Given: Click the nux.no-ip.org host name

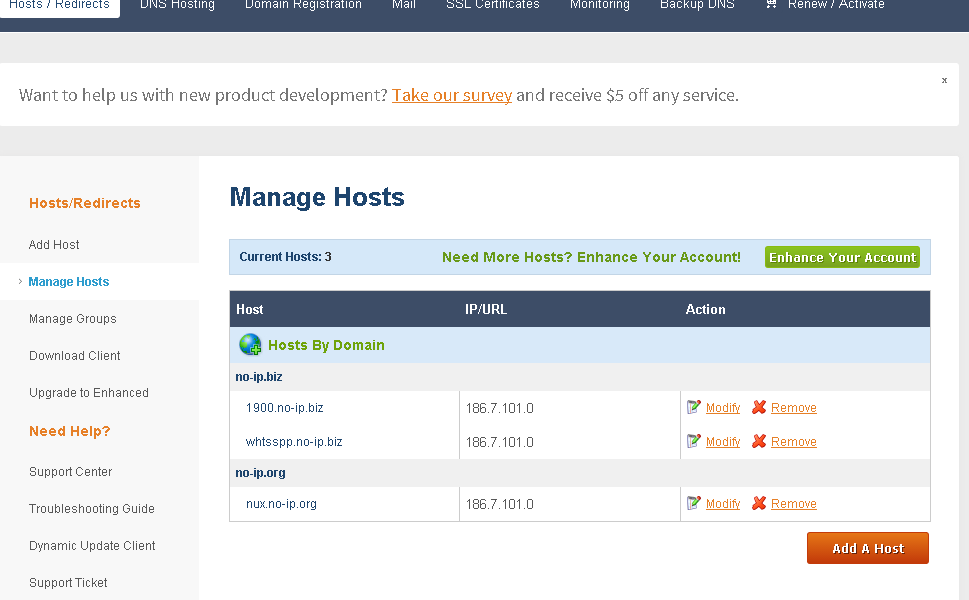Looking at the screenshot, I should [281, 504].
